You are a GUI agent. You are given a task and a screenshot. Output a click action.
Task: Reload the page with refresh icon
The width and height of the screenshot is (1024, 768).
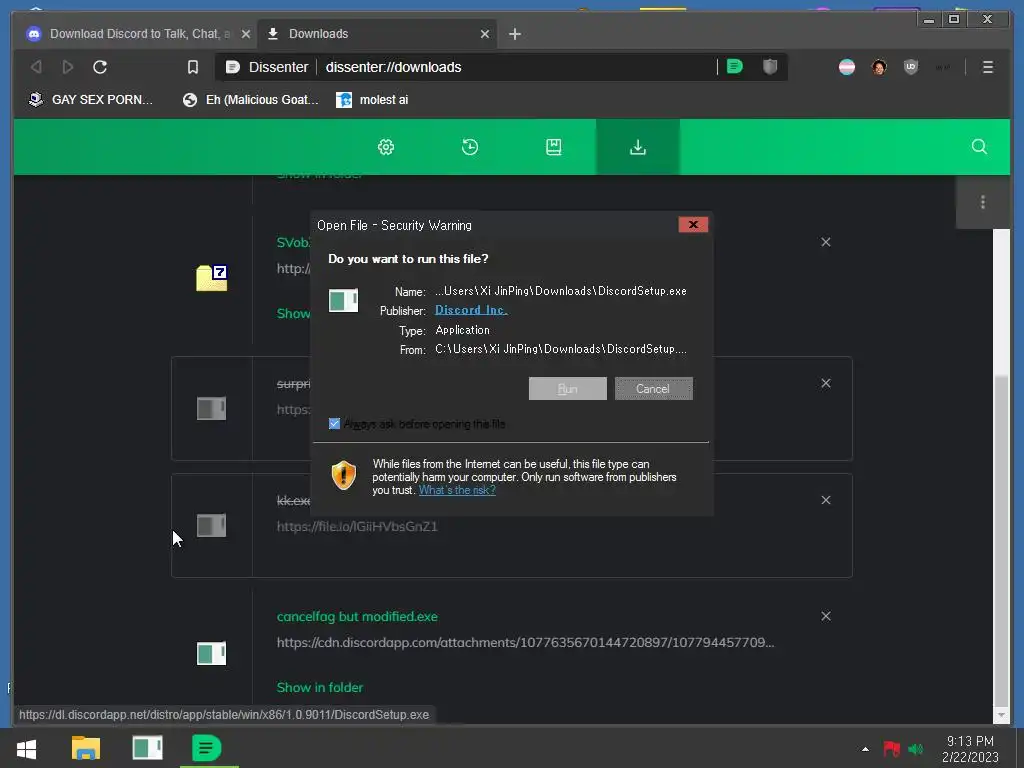tap(100, 67)
